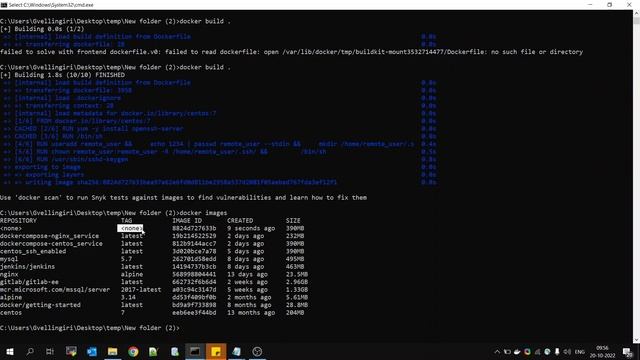The width and height of the screenshot is (640, 360).
Task: Click the '9 seconds ago' created value
Action: tap(251, 228)
